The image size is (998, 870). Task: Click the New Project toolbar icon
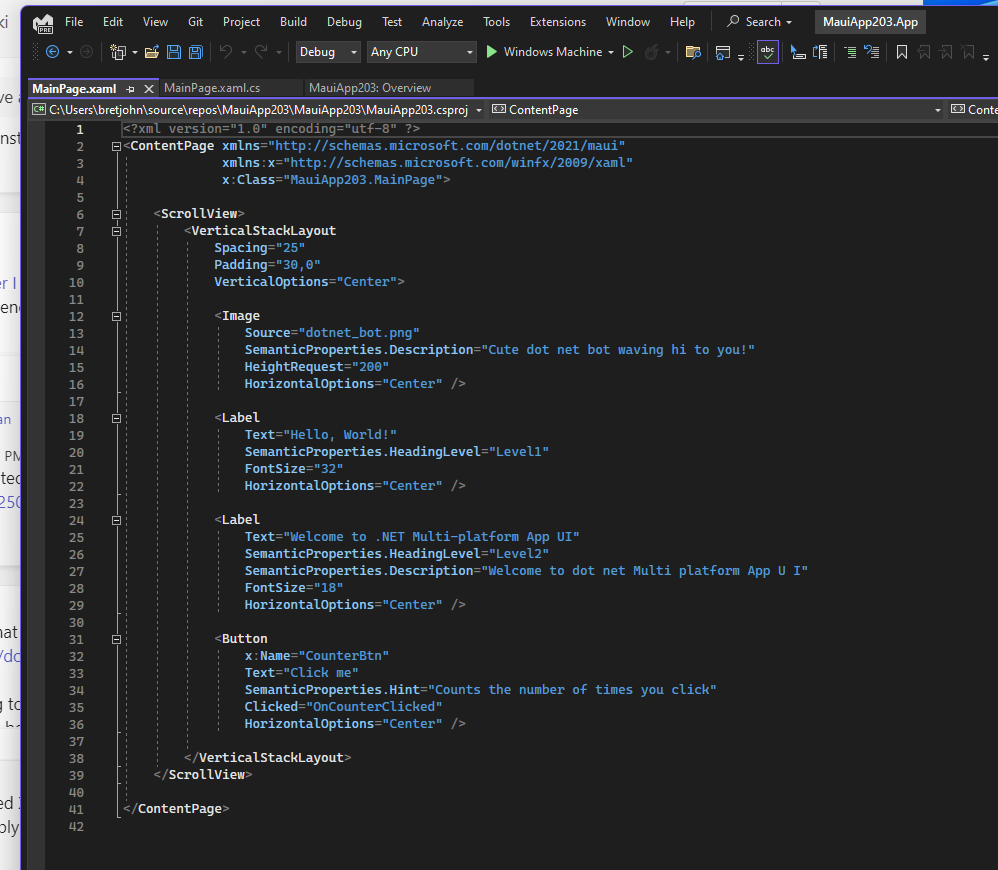coord(116,51)
